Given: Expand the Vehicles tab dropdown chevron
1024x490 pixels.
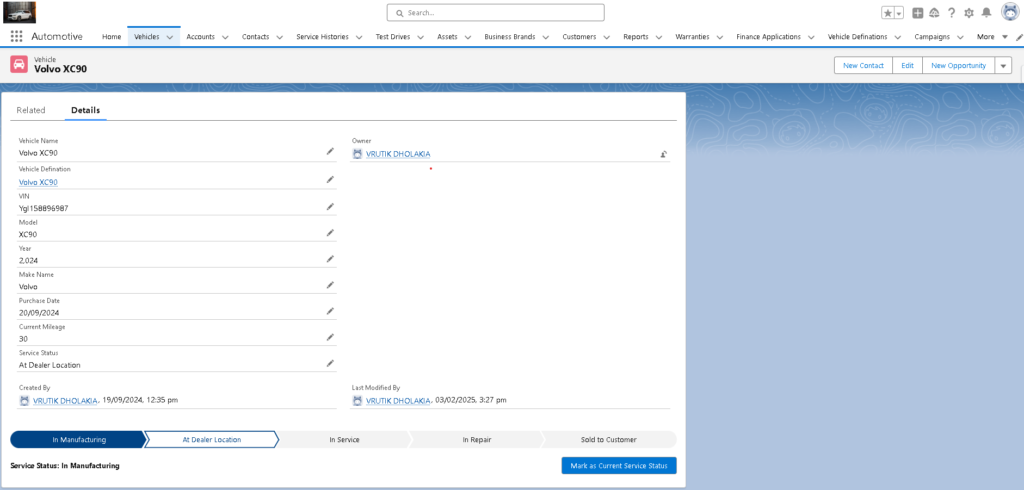Looking at the screenshot, I should point(170,37).
